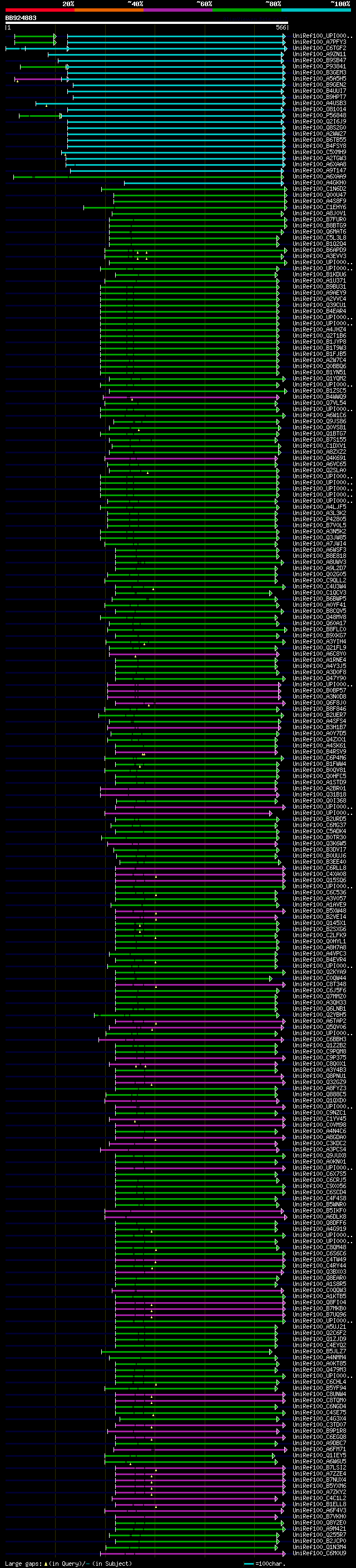Viewport: 356px width, 1568px height.
Task: Select hit UniRef100_B1T9W3
Action: coord(319,348)
